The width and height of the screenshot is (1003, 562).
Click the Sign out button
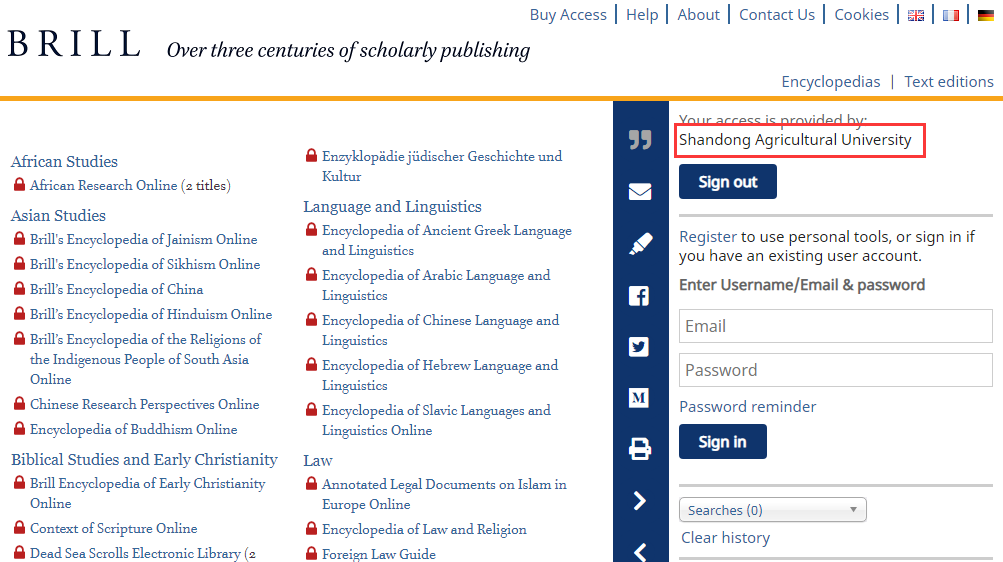click(x=728, y=182)
